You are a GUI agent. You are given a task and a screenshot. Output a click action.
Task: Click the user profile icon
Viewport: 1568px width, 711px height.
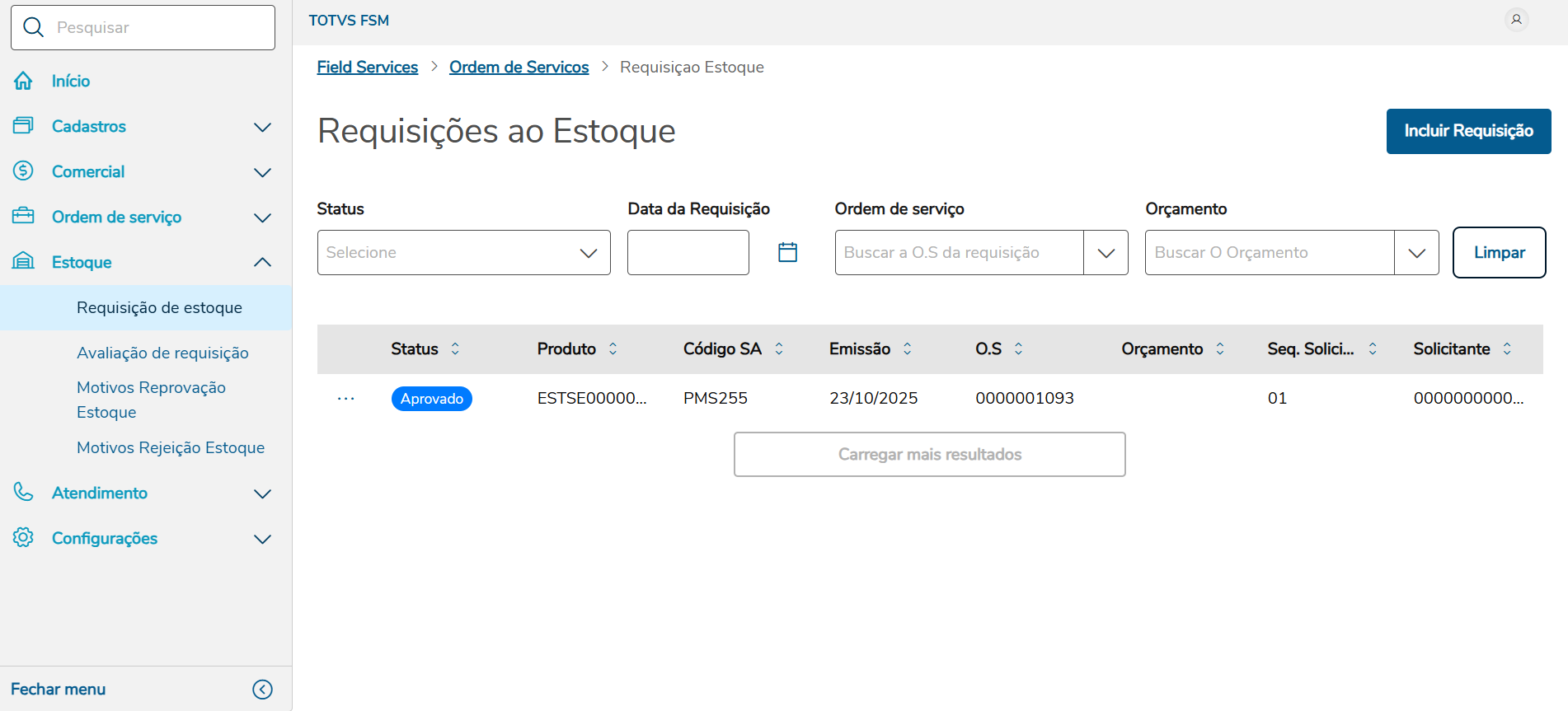coord(1516,20)
